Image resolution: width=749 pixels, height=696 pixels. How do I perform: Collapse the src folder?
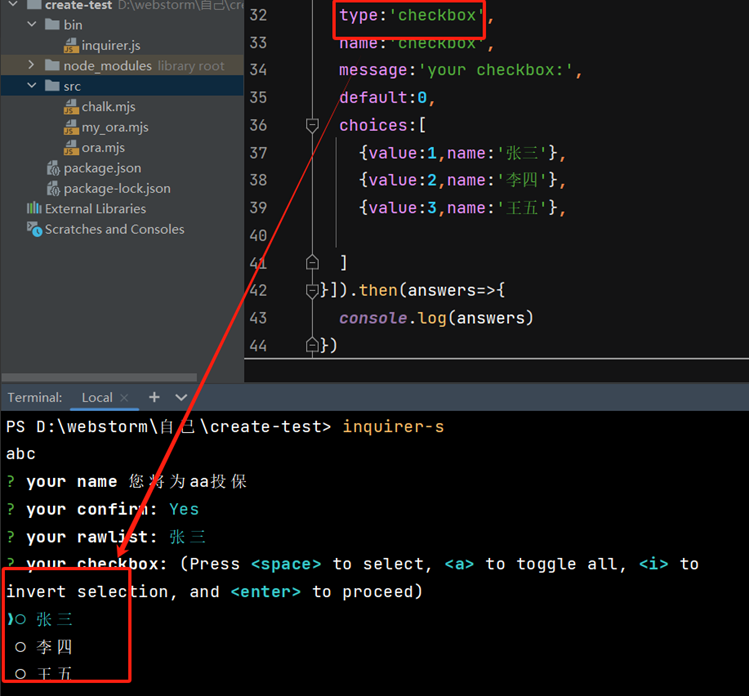click(32, 86)
